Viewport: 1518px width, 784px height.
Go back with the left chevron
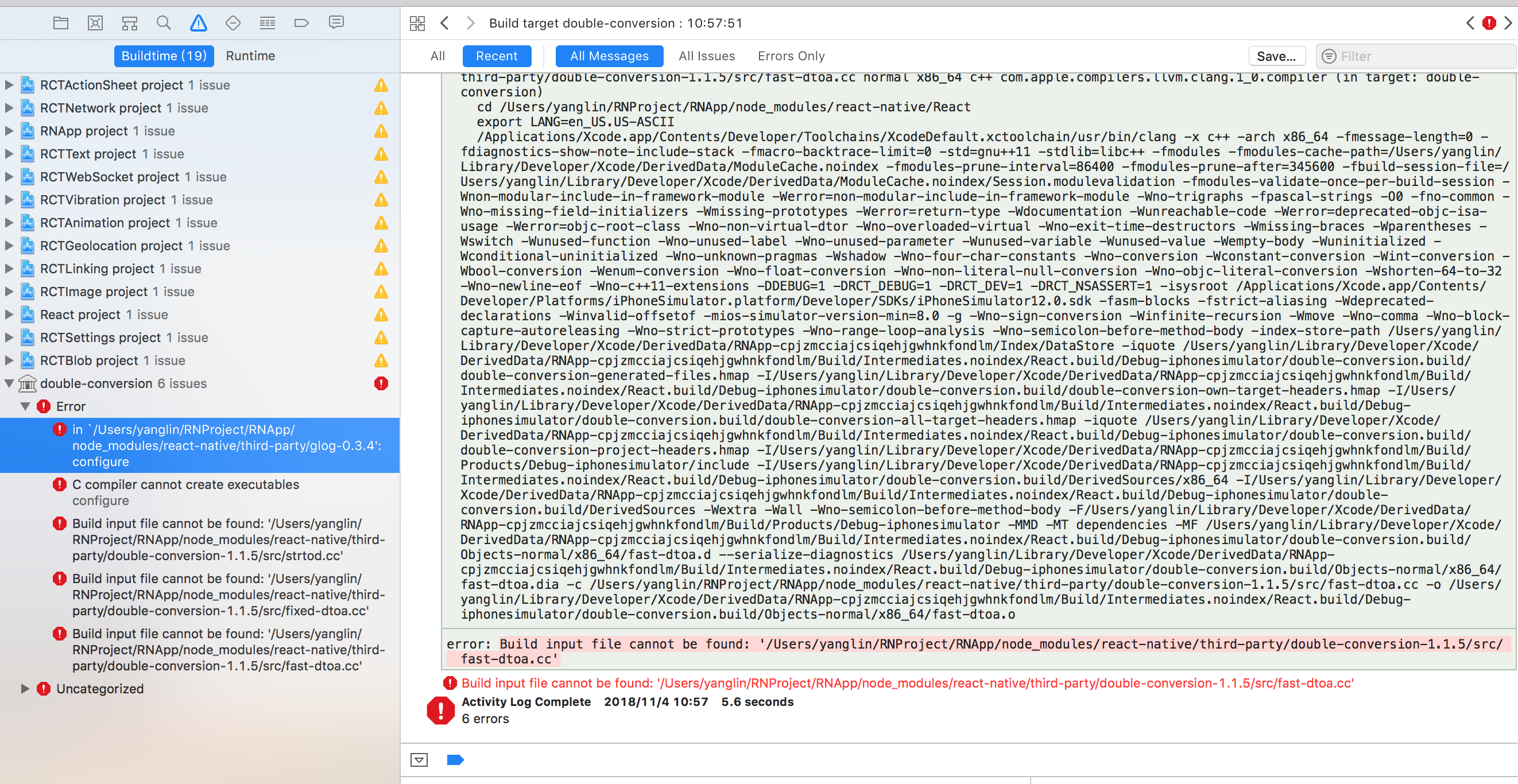pos(445,24)
